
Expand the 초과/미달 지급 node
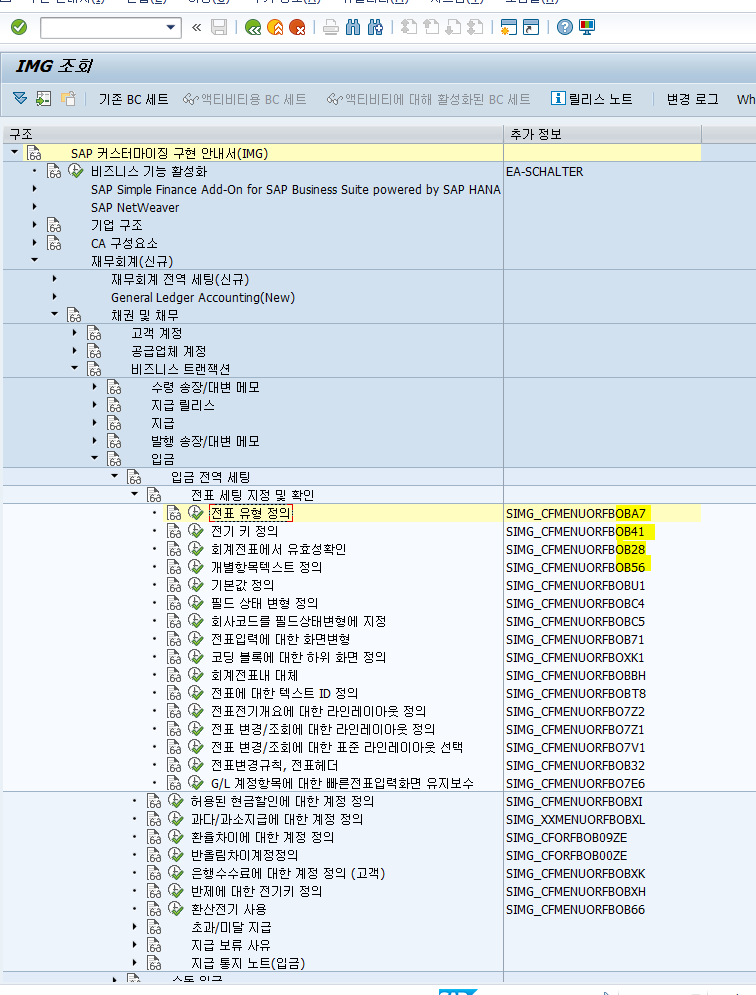[135, 926]
